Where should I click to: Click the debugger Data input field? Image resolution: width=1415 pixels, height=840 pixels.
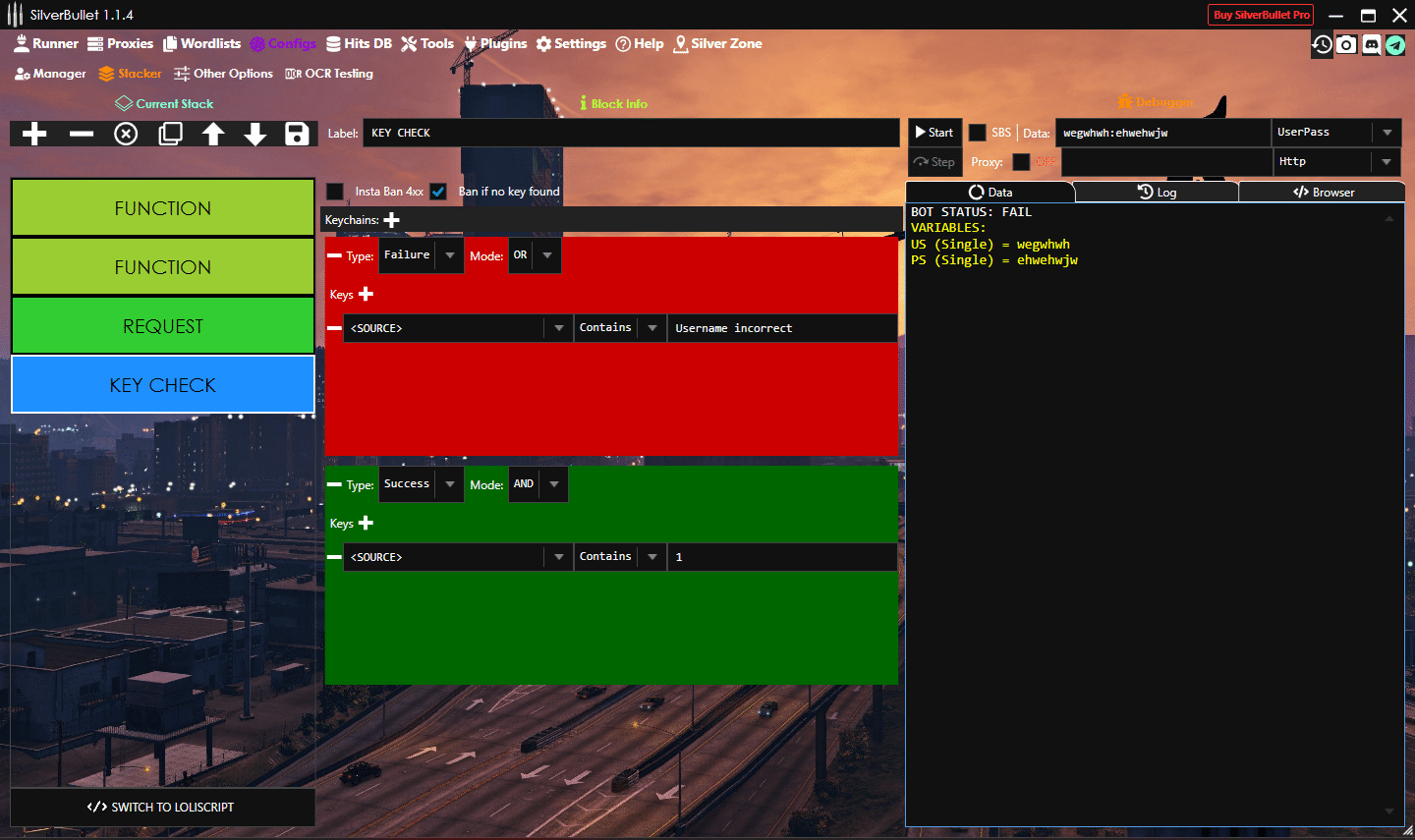(x=1163, y=133)
